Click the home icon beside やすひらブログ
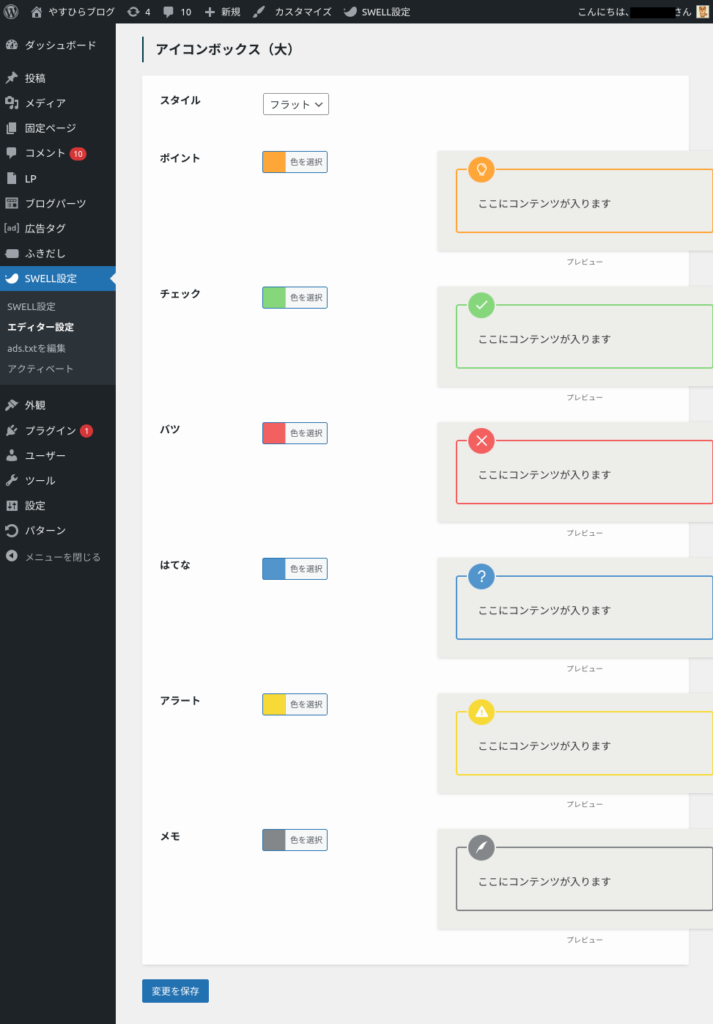 pos(37,12)
